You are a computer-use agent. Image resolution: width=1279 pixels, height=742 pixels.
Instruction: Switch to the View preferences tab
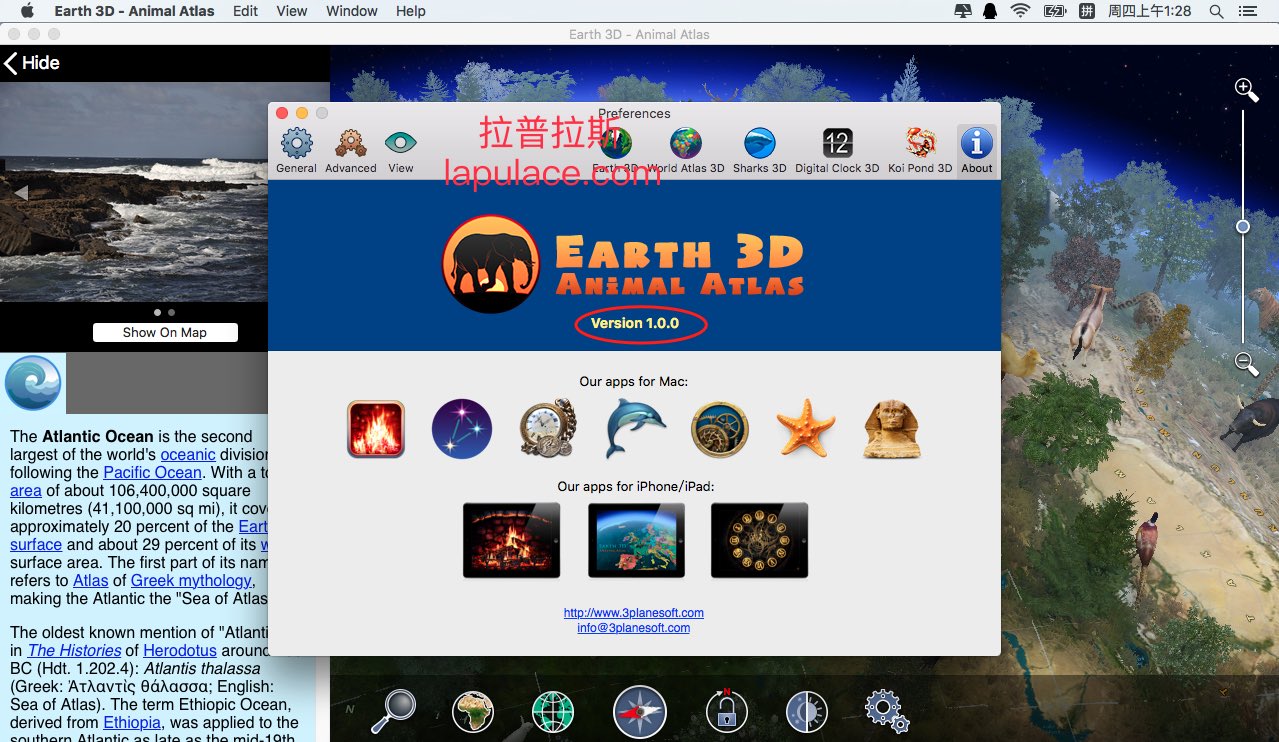coord(400,150)
